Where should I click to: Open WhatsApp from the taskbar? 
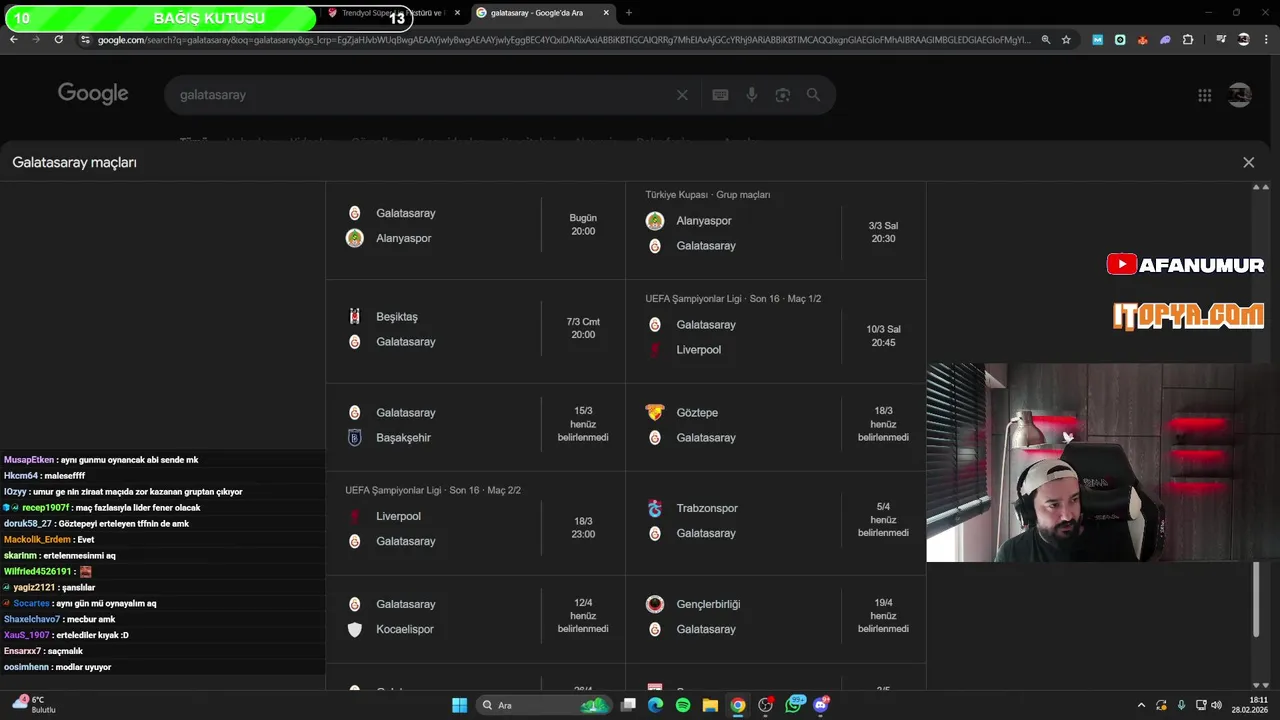click(x=795, y=704)
